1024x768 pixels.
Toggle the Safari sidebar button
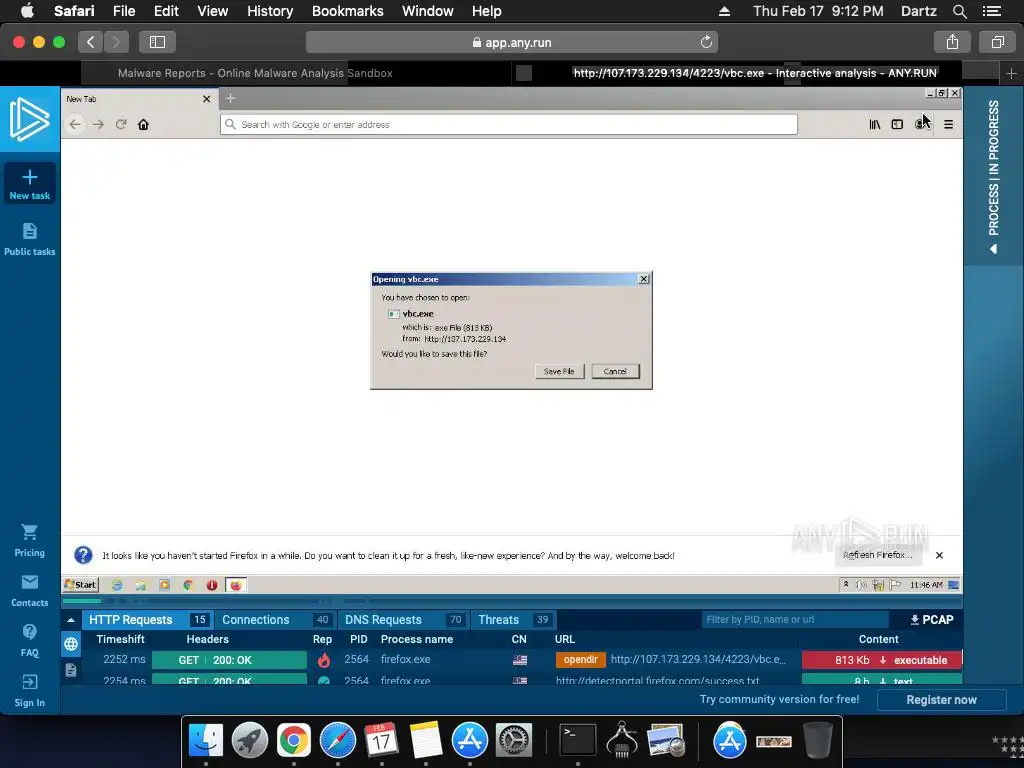(x=157, y=42)
